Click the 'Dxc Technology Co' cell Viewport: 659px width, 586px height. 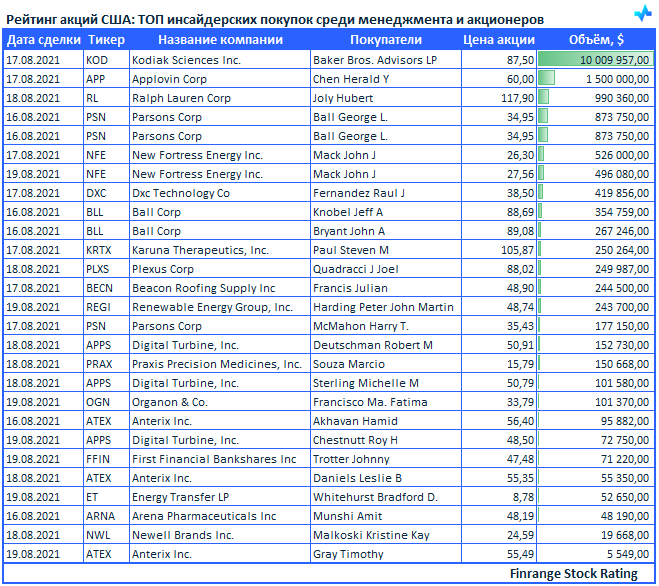220,193
